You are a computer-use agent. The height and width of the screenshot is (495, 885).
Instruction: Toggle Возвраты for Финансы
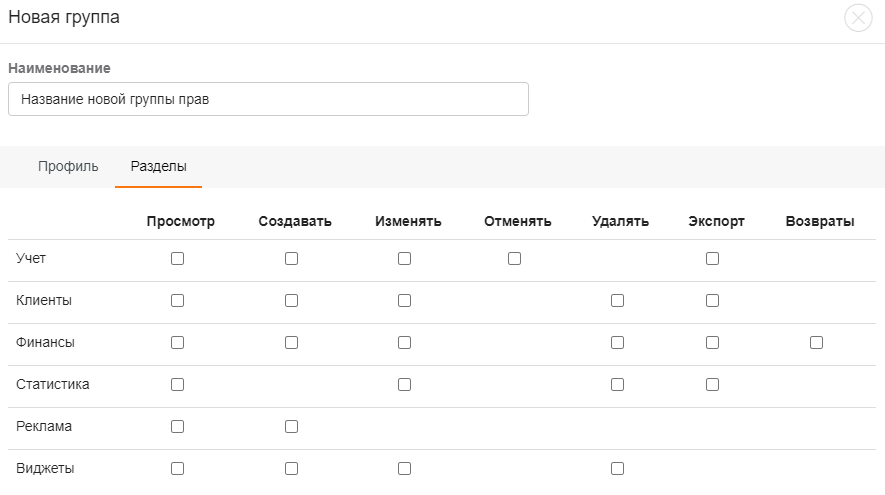tap(816, 343)
